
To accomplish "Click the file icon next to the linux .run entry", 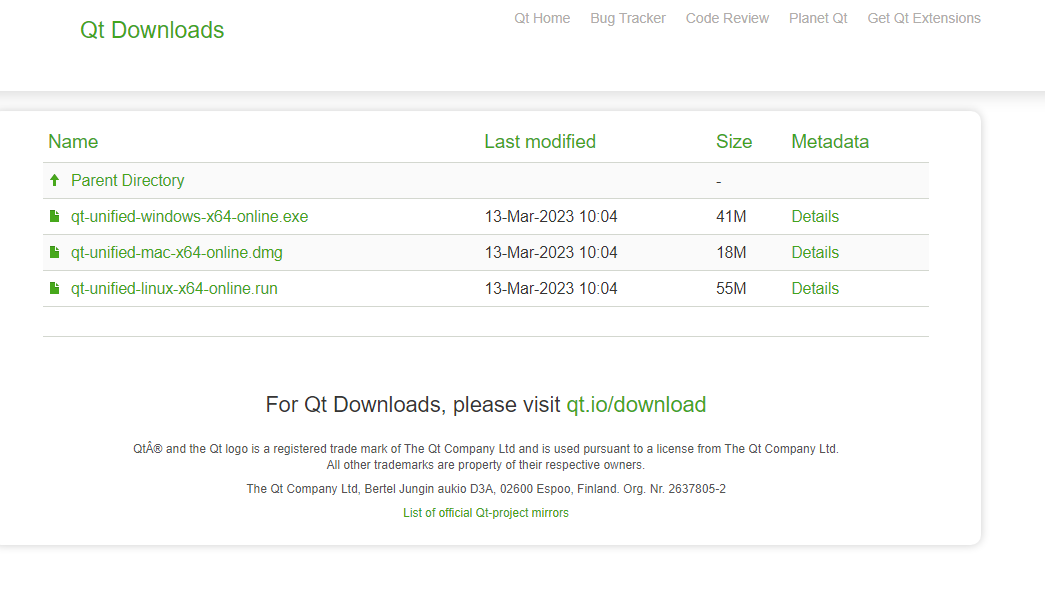I will point(55,288).
